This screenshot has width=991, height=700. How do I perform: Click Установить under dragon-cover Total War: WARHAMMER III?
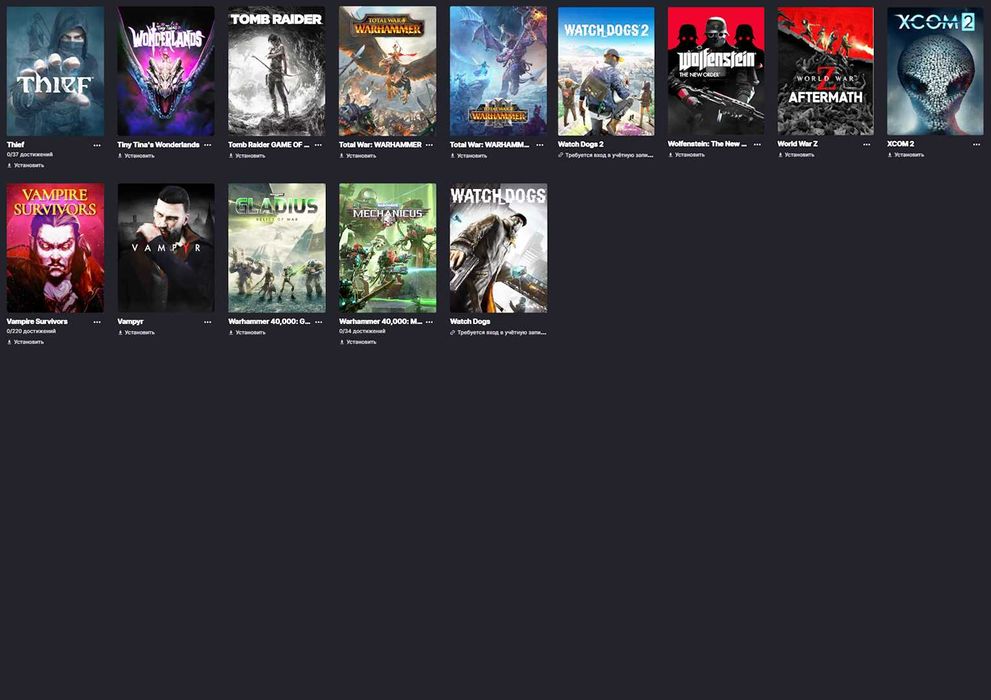tap(468, 155)
